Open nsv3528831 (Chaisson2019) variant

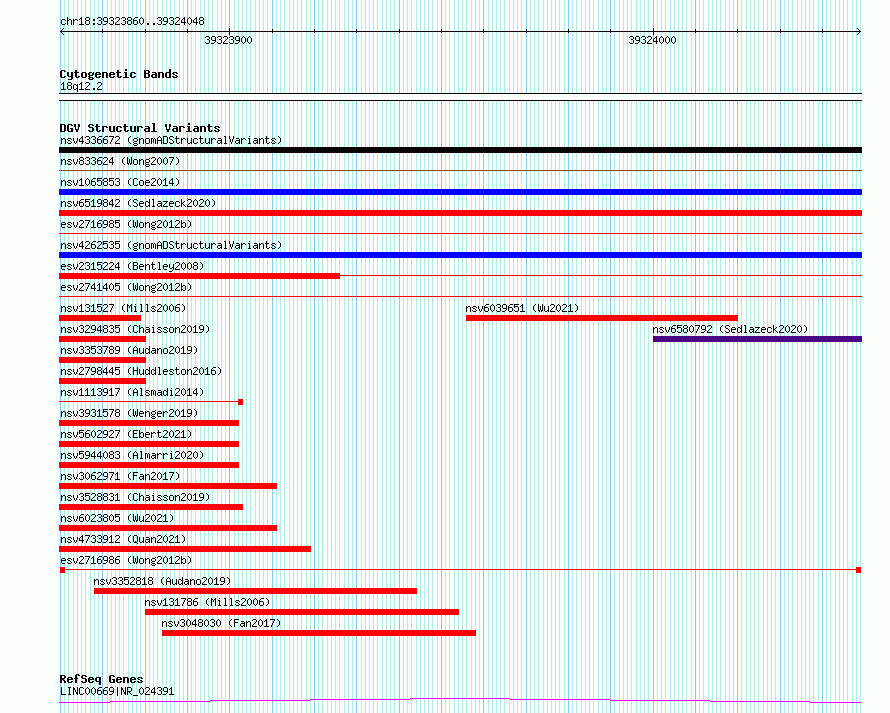coord(135,497)
